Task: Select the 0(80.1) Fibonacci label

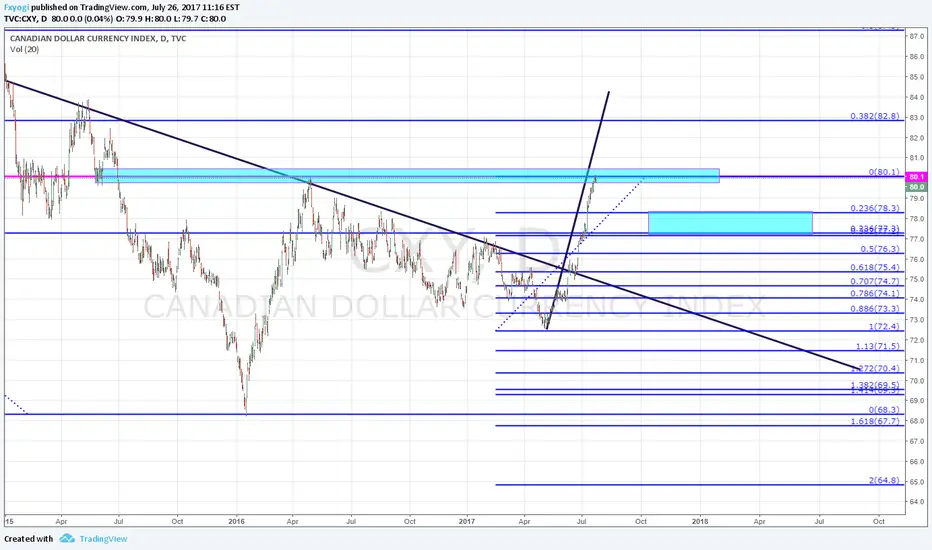Action: pos(884,172)
